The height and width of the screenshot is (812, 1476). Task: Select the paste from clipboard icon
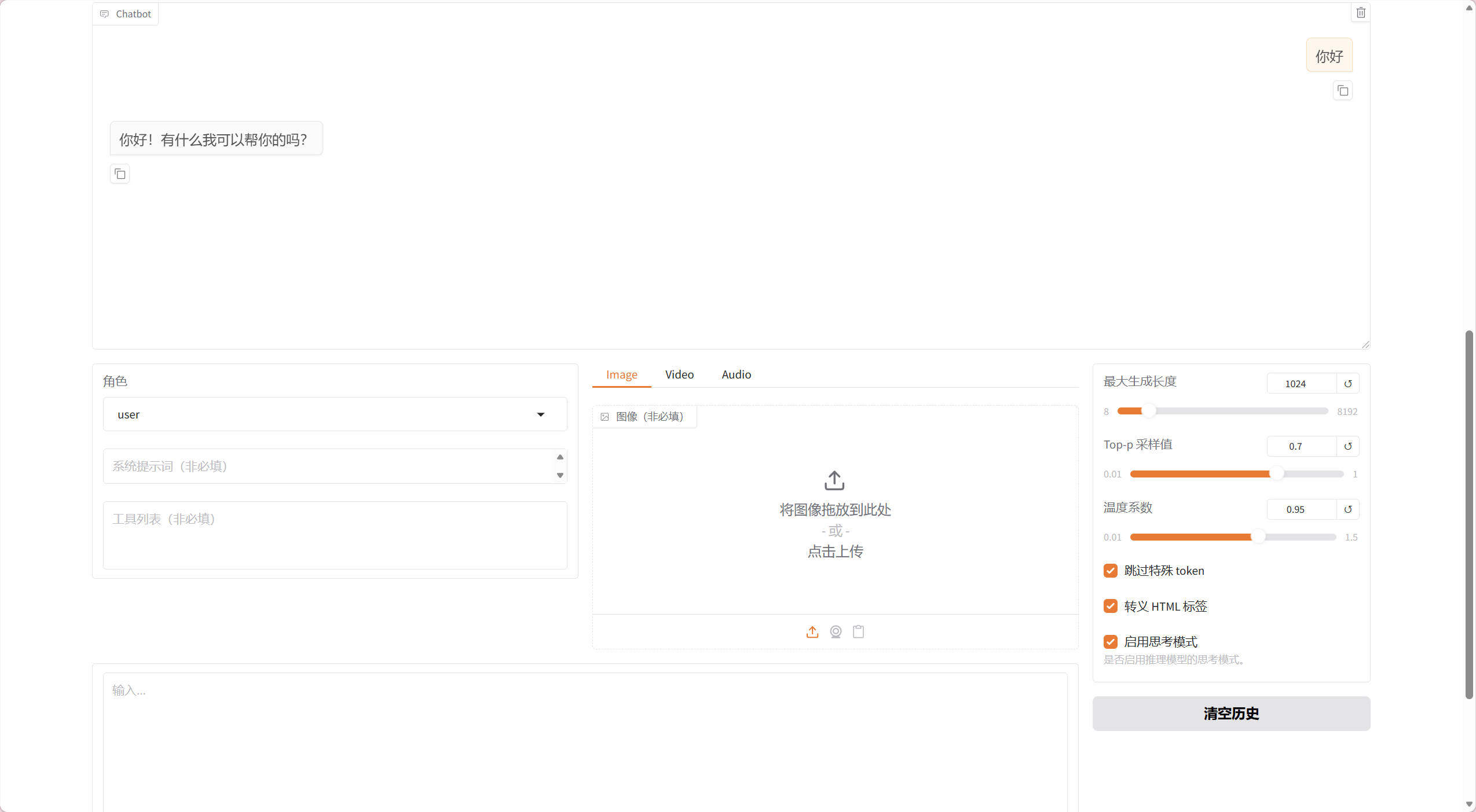(x=858, y=632)
